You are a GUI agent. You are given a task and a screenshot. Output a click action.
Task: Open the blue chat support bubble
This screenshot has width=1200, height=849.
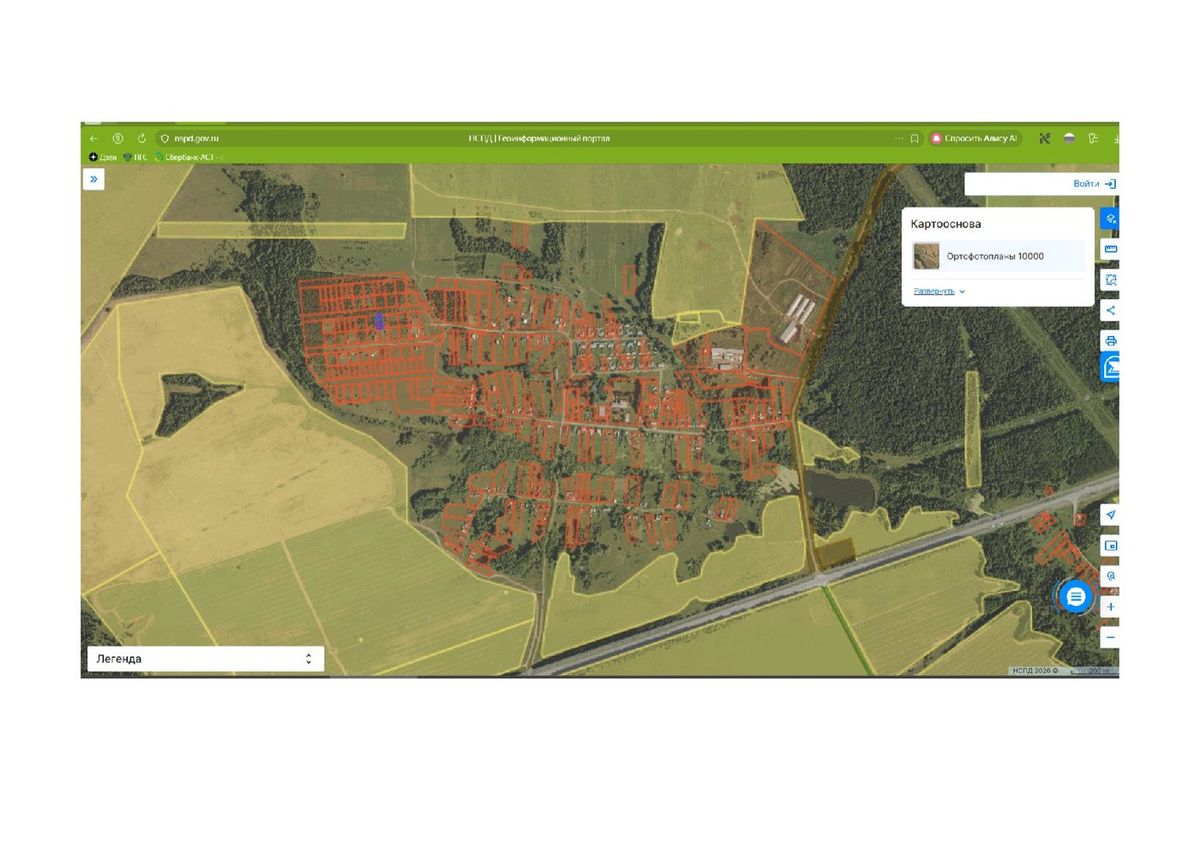point(1076,597)
